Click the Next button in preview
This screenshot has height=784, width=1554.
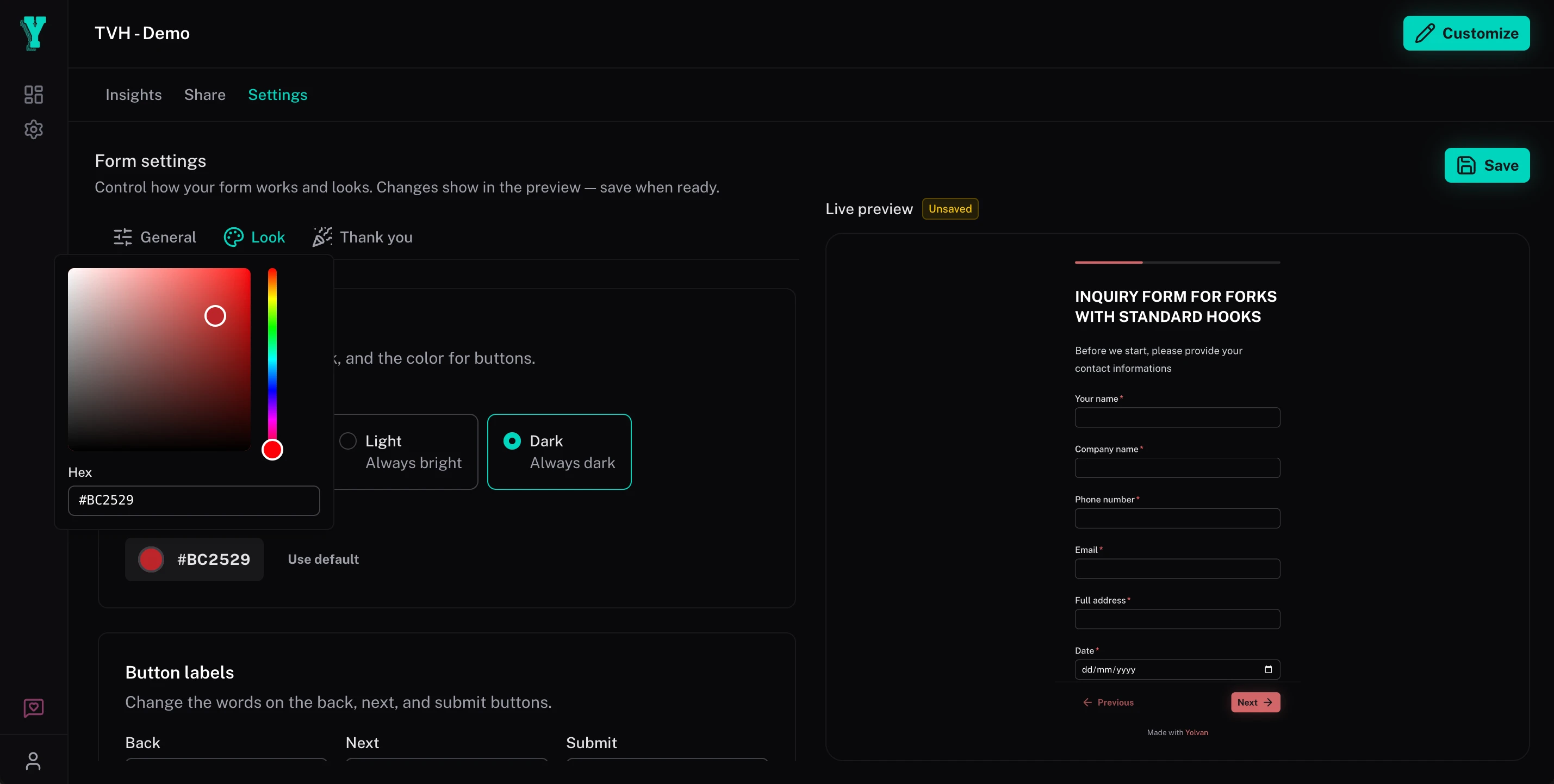[x=1255, y=702]
